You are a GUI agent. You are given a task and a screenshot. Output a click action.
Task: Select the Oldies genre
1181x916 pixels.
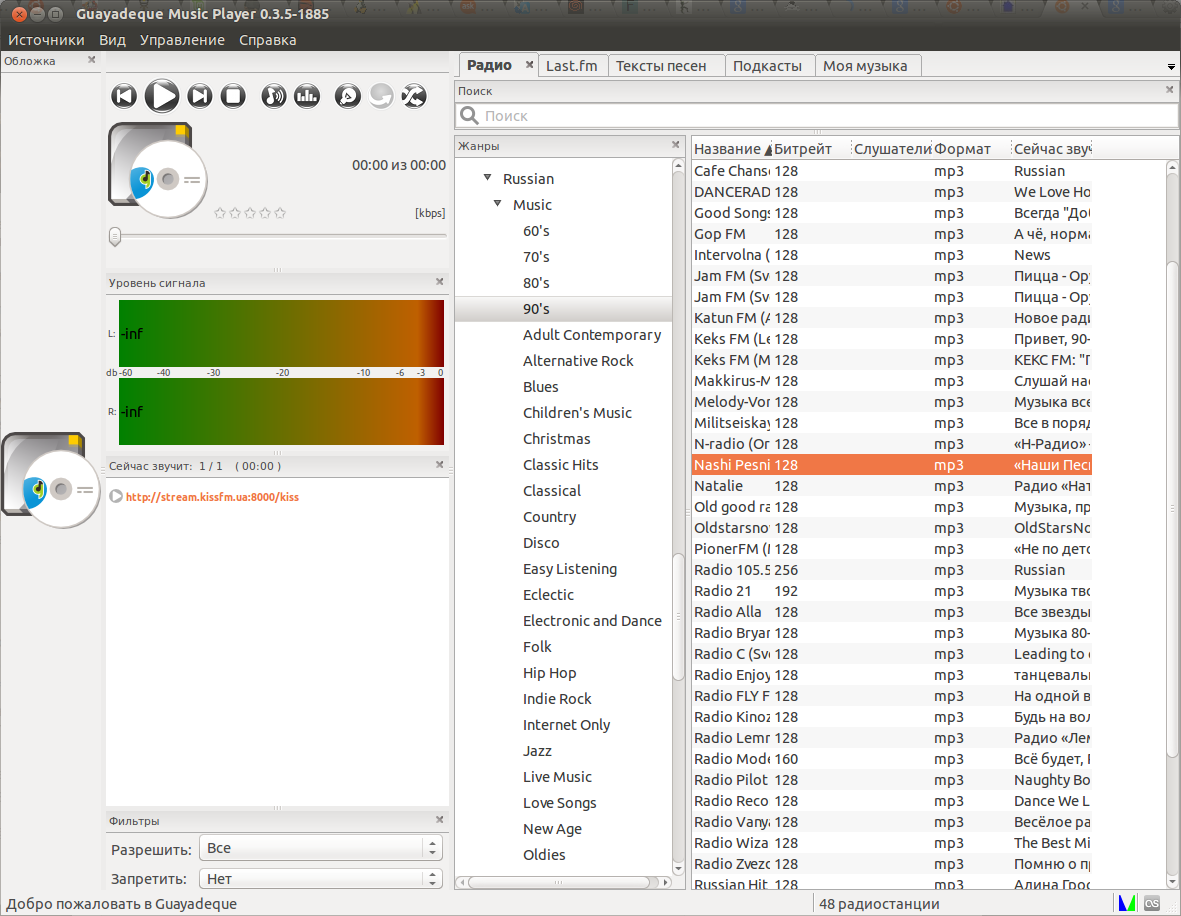pos(544,854)
